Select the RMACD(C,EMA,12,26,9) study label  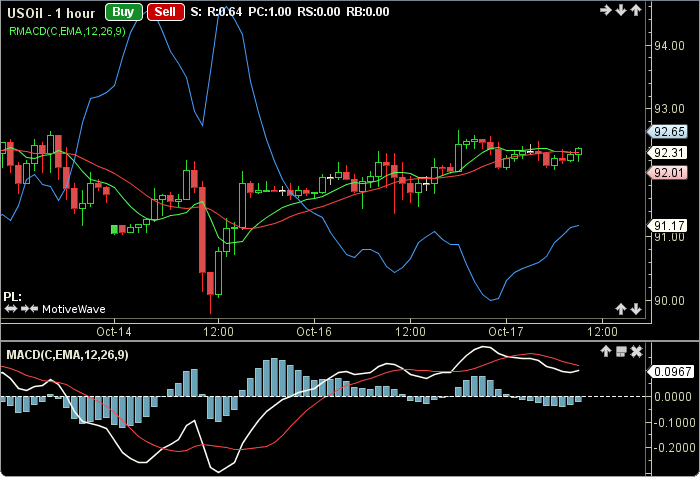[67, 31]
